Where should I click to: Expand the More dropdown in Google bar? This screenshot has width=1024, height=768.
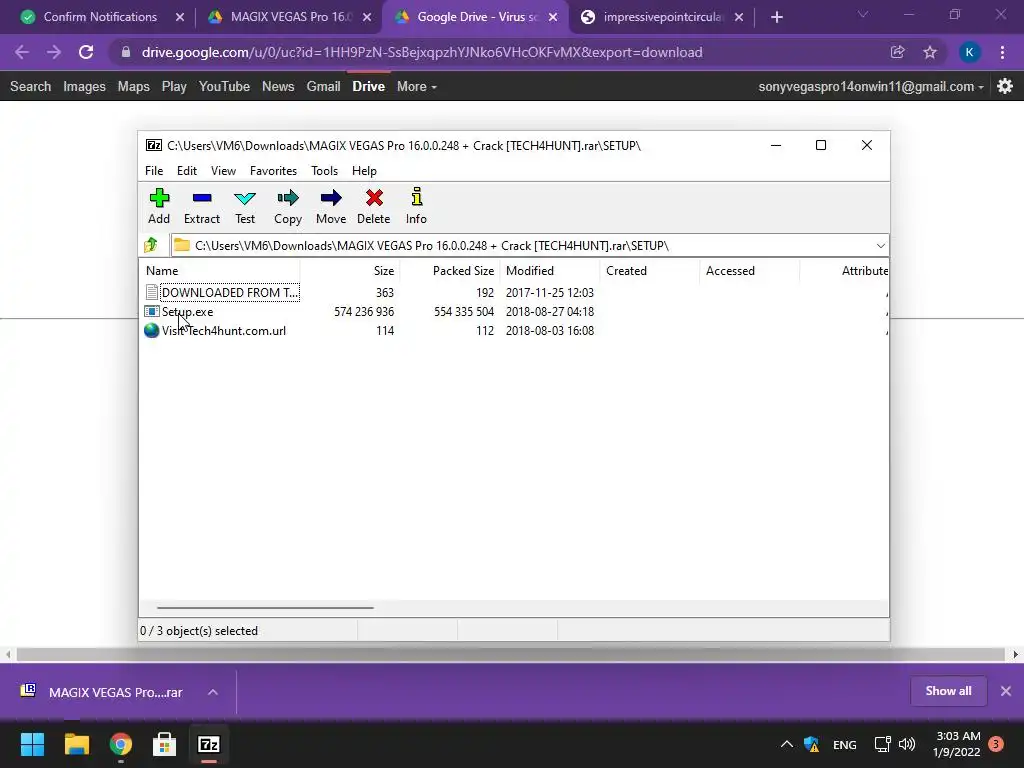tap(417, 86)
